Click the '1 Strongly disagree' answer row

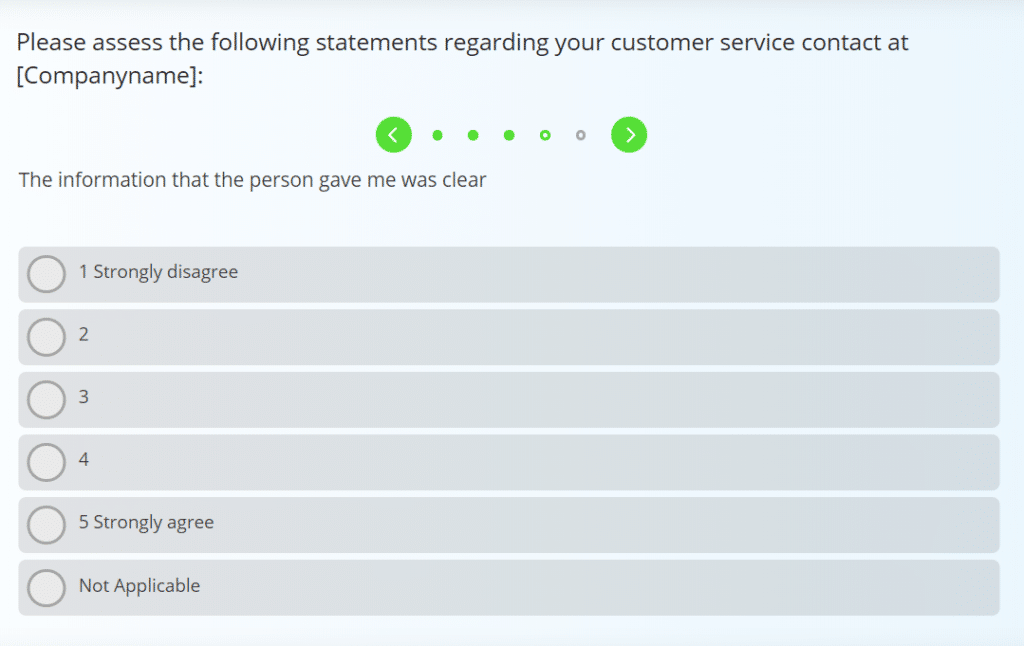click(509, 274)
